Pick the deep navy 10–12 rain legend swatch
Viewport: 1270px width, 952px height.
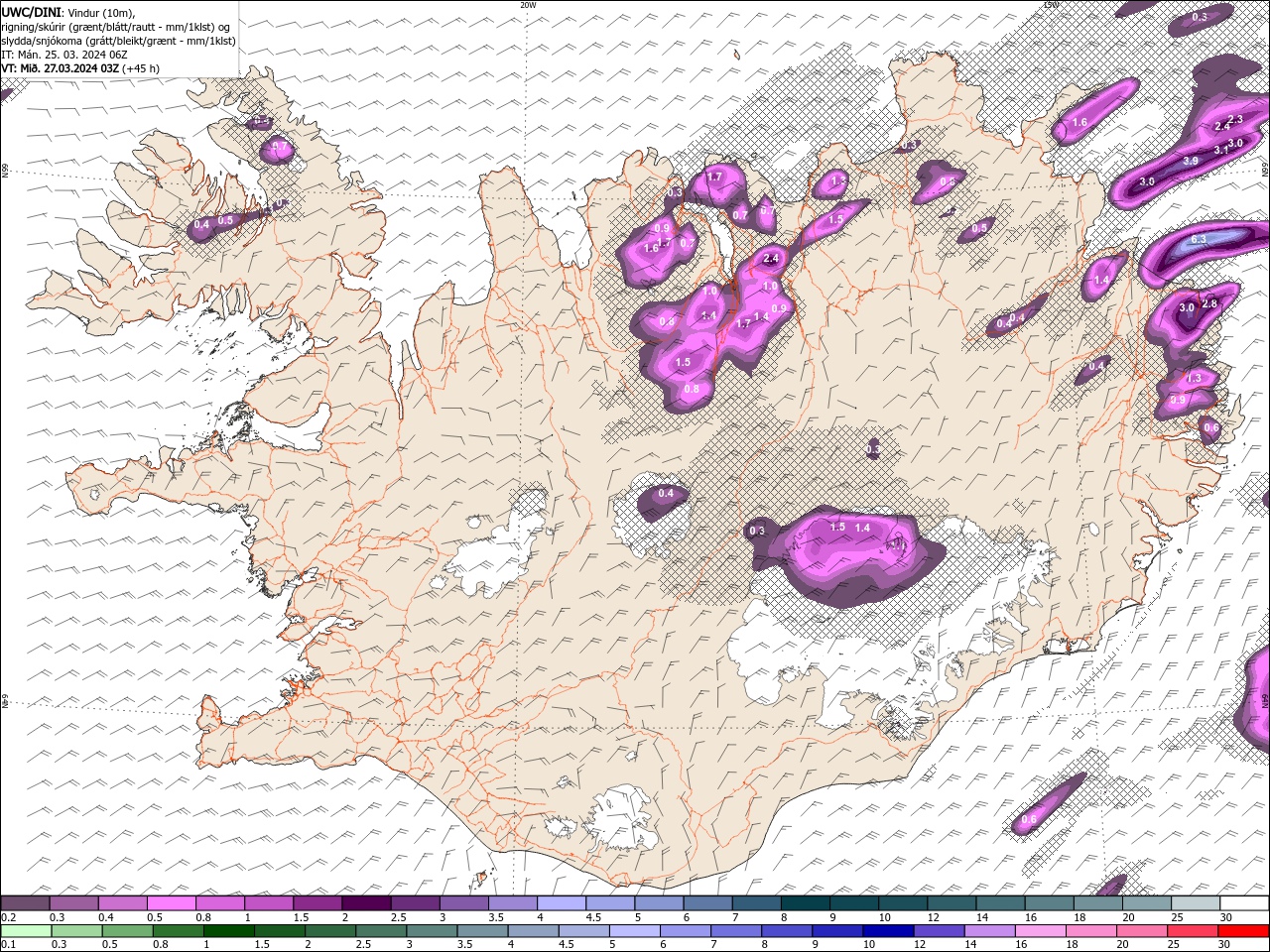point(888,931)
